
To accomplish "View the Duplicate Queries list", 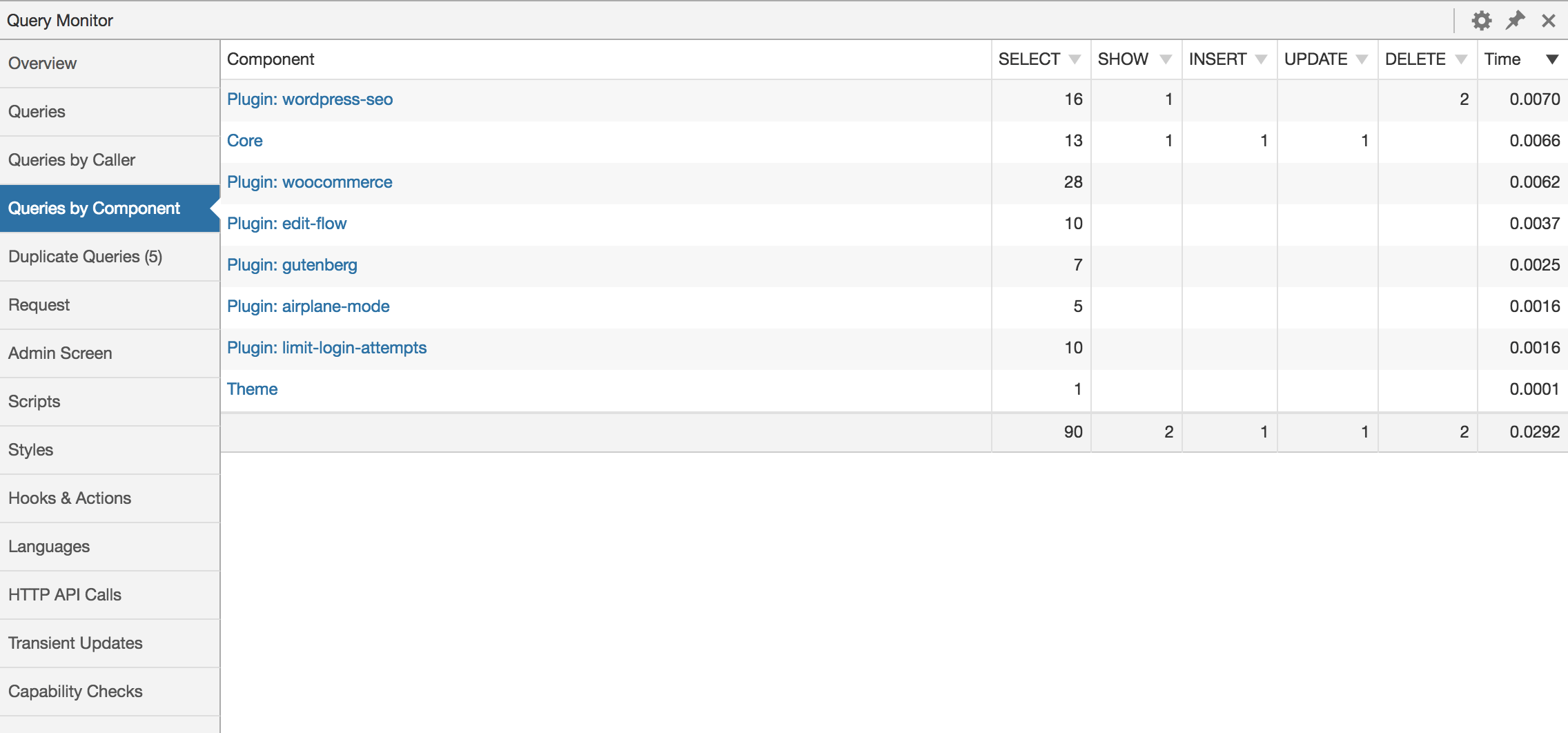I will (x=85, y=256).
